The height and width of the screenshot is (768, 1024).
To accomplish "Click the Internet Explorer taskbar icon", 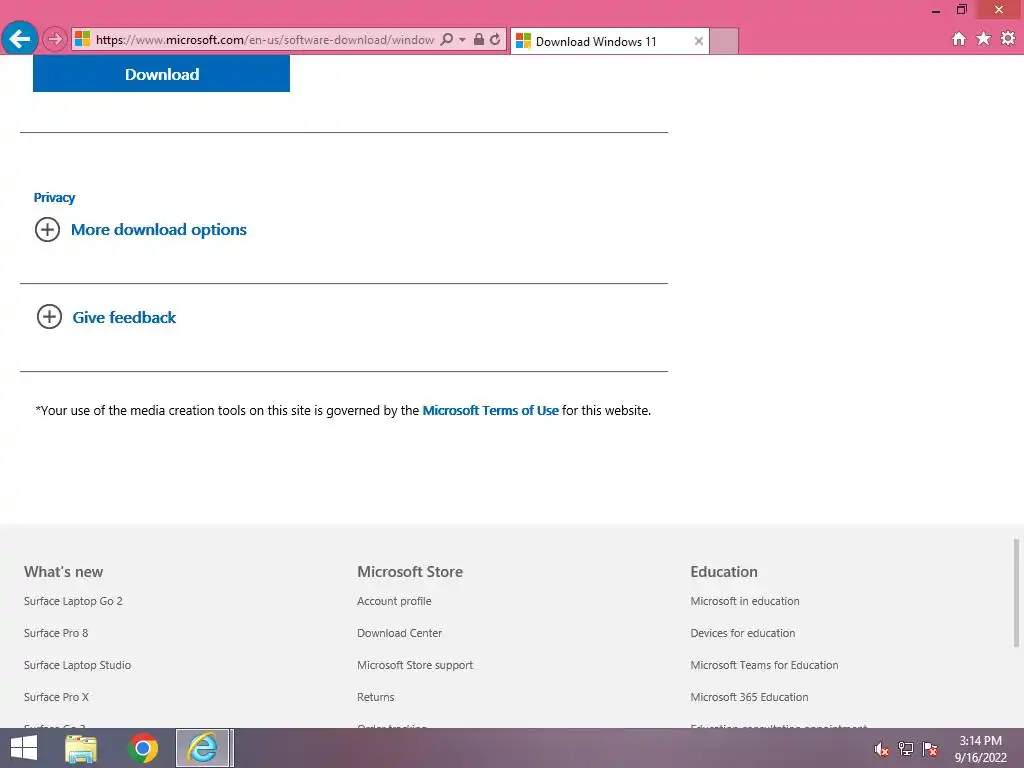I will [x=203, y=748].
